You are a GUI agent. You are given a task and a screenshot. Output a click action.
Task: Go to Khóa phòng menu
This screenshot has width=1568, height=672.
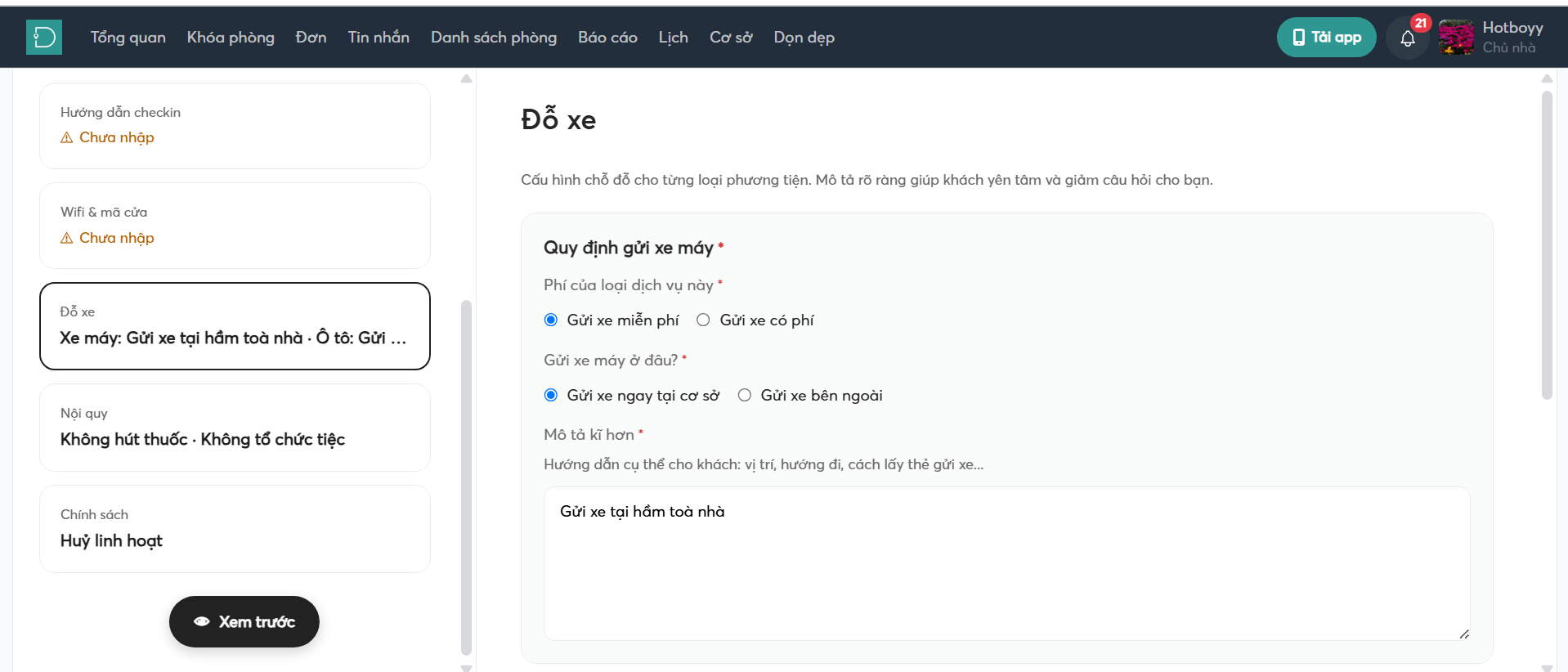tap(231, 38)
